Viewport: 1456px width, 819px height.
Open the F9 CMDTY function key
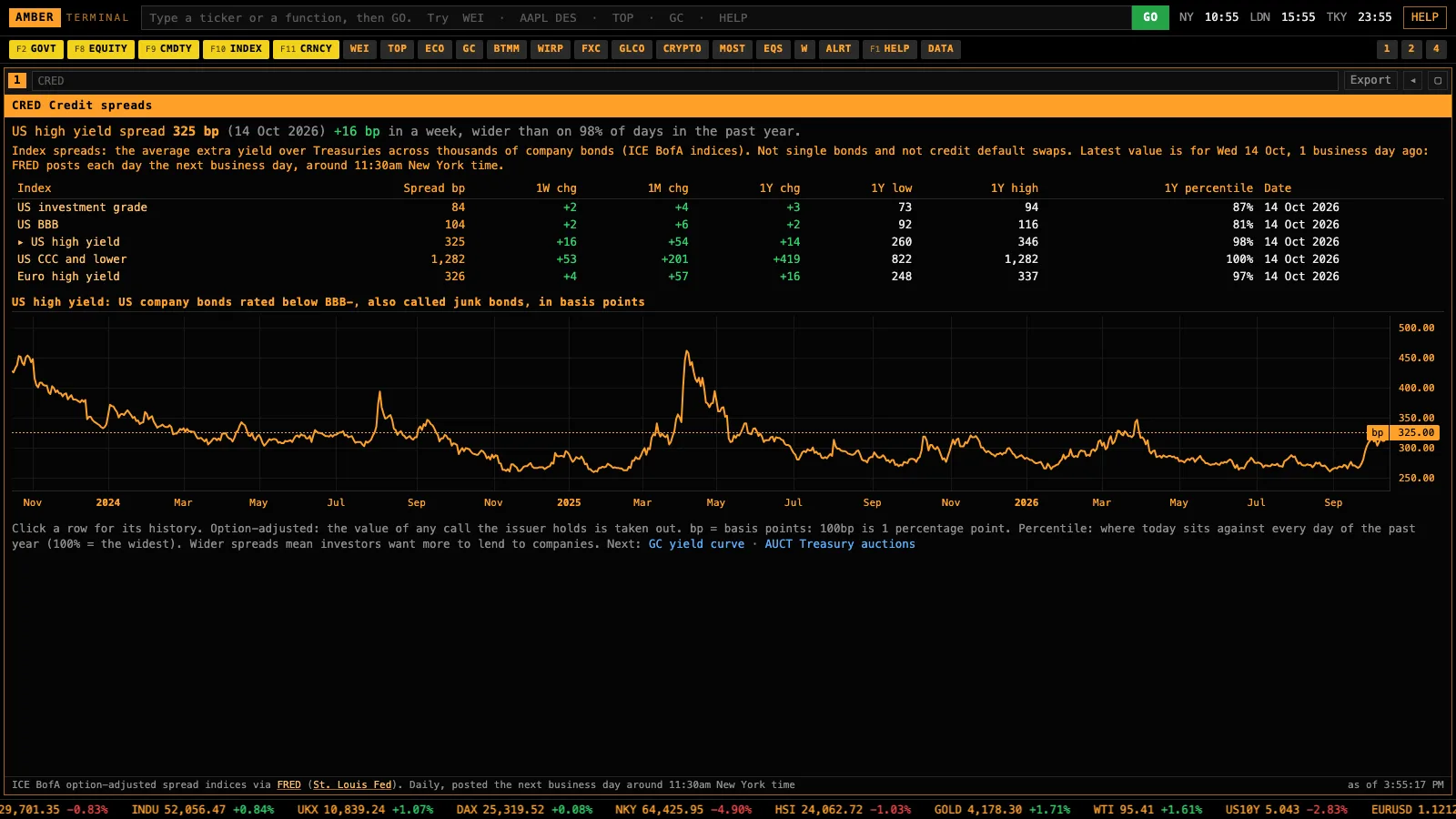168,49
